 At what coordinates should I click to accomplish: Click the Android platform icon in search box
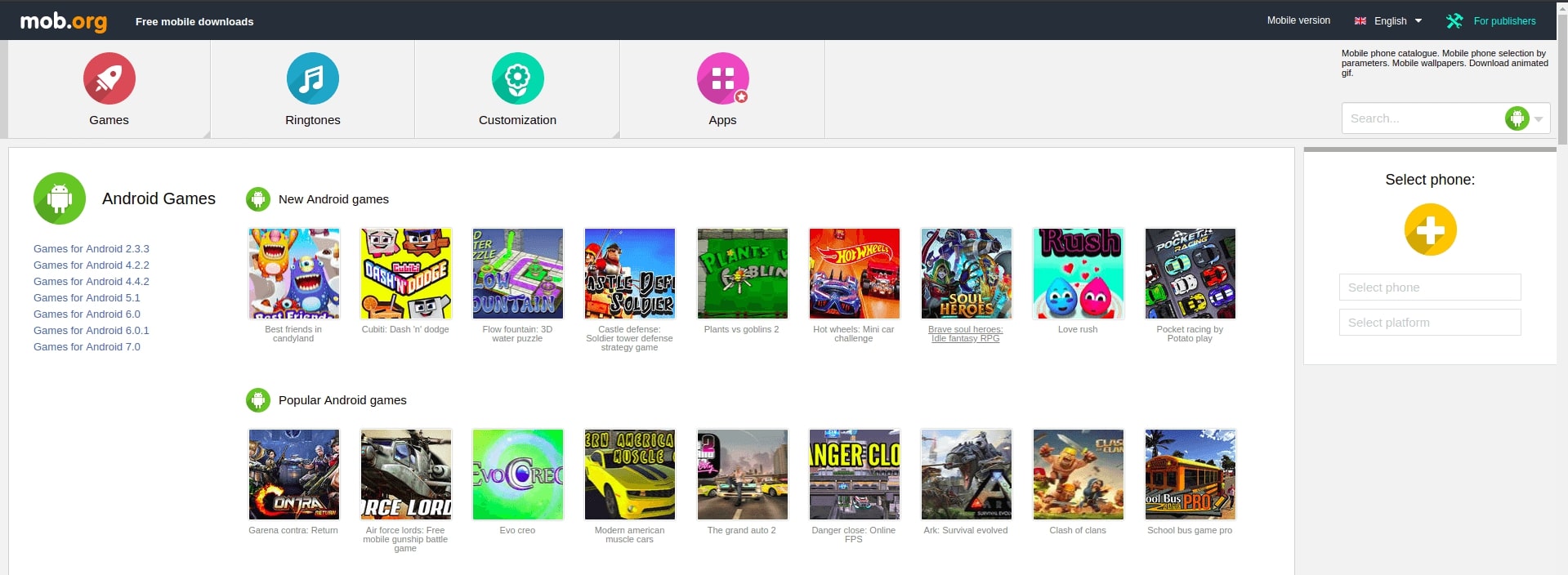[1517, 118]
